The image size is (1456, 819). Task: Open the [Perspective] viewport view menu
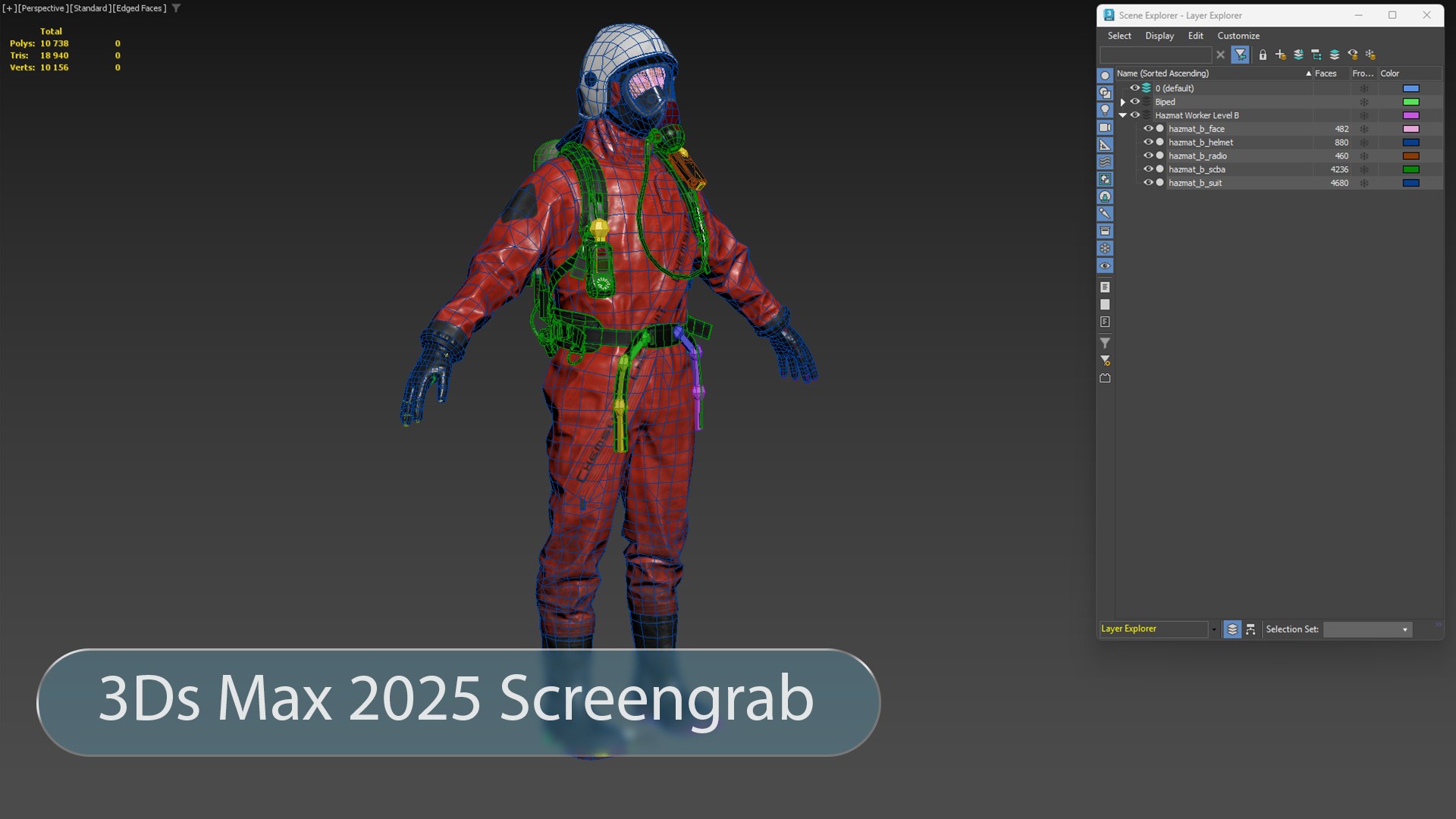click(43, 8)
